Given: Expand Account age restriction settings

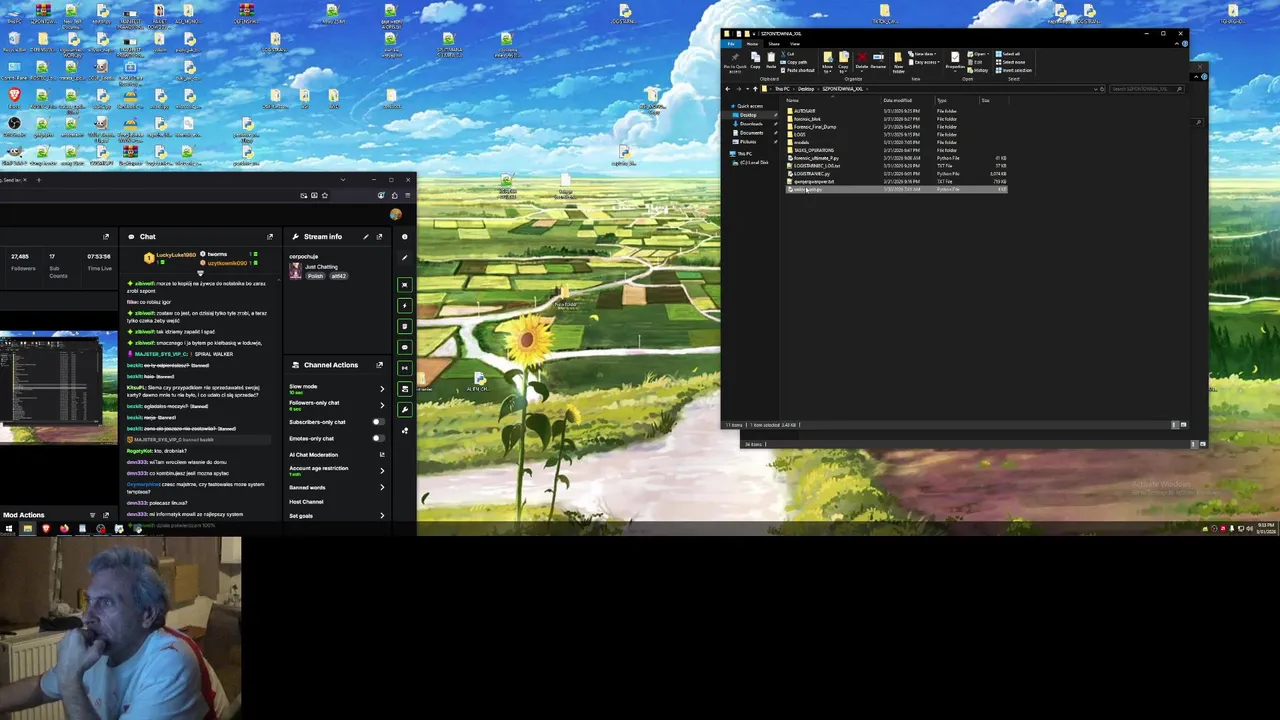Looking at the screenshot, I should pyautogui.click(x=382, y=471).
